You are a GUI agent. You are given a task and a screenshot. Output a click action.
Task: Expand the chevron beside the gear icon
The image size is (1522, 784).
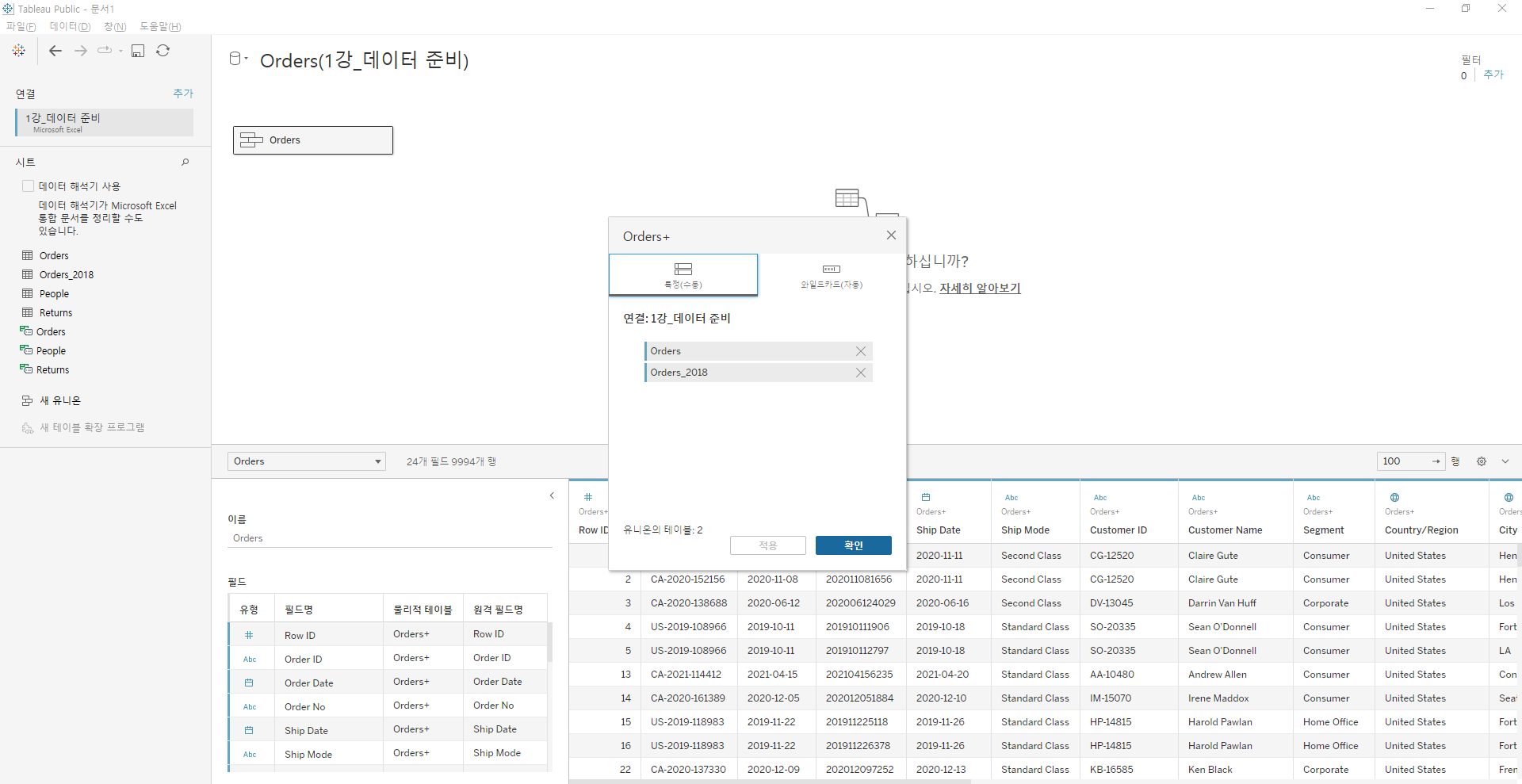pos(1505,461)
